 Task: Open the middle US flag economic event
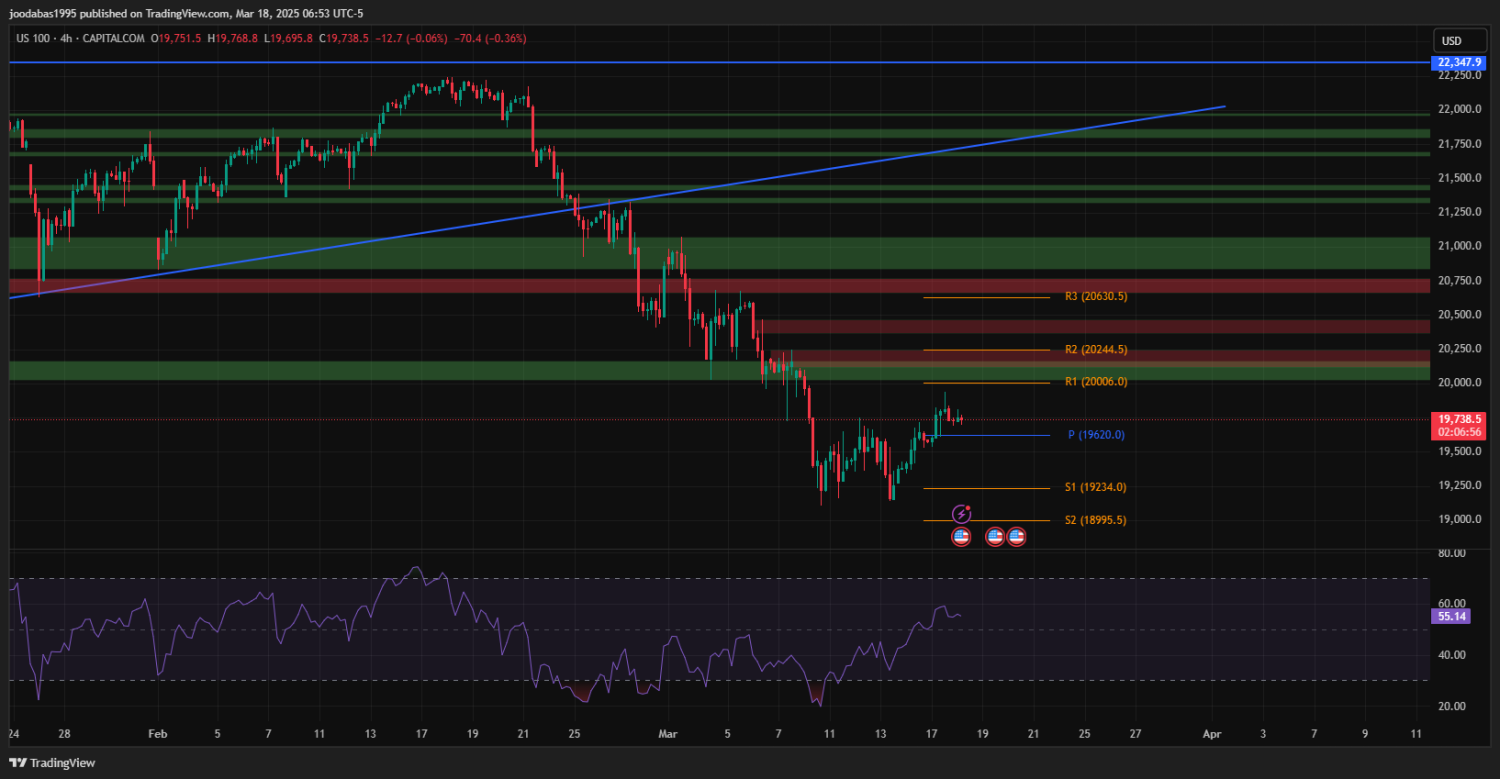click(x=995, y=537)
